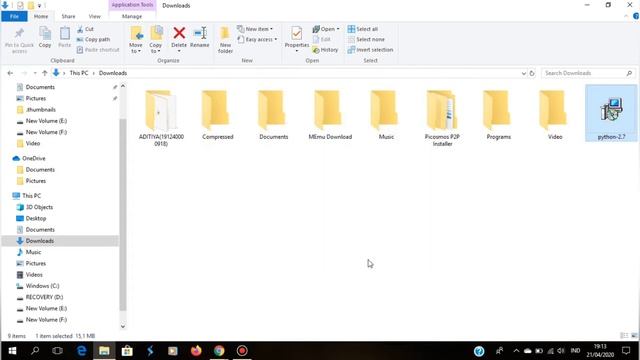Go up one level with Up arrow
The height and width of the screenshot is (360, 640).
[x=44, y=73]
